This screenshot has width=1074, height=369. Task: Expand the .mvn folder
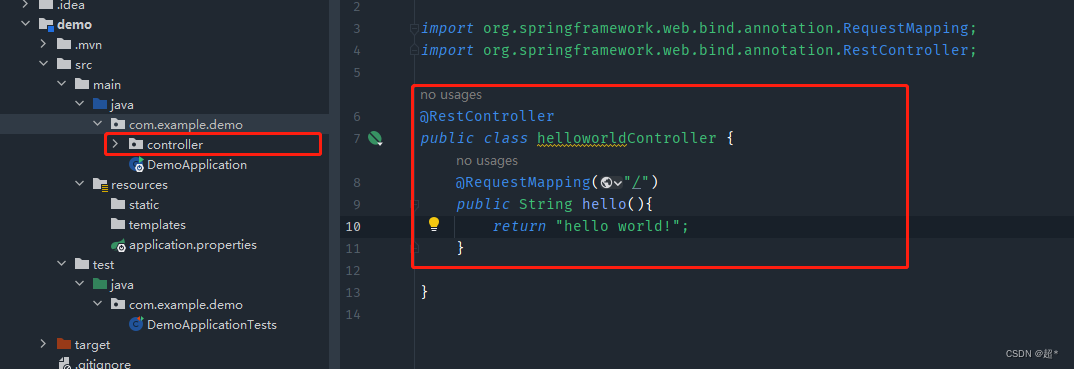43,44
